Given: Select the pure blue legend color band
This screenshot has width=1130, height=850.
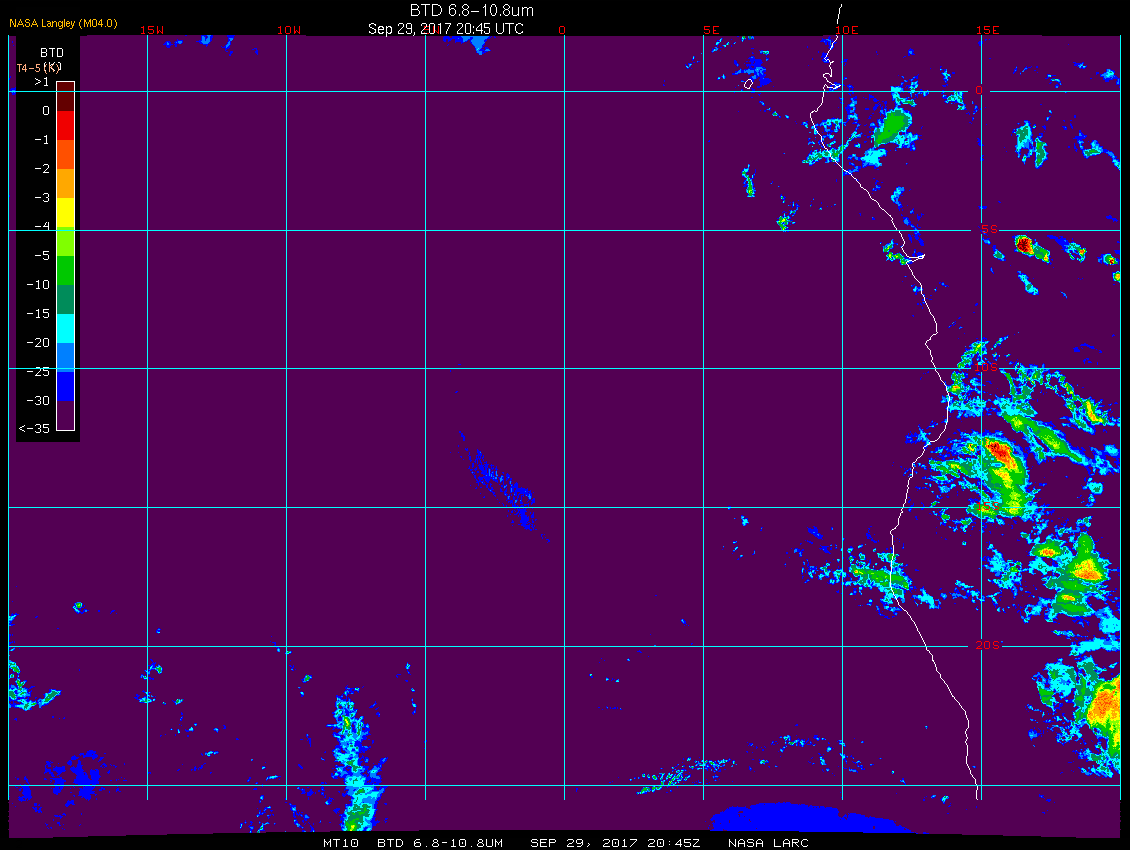Looking at the screenshot, I should [66, 386].
